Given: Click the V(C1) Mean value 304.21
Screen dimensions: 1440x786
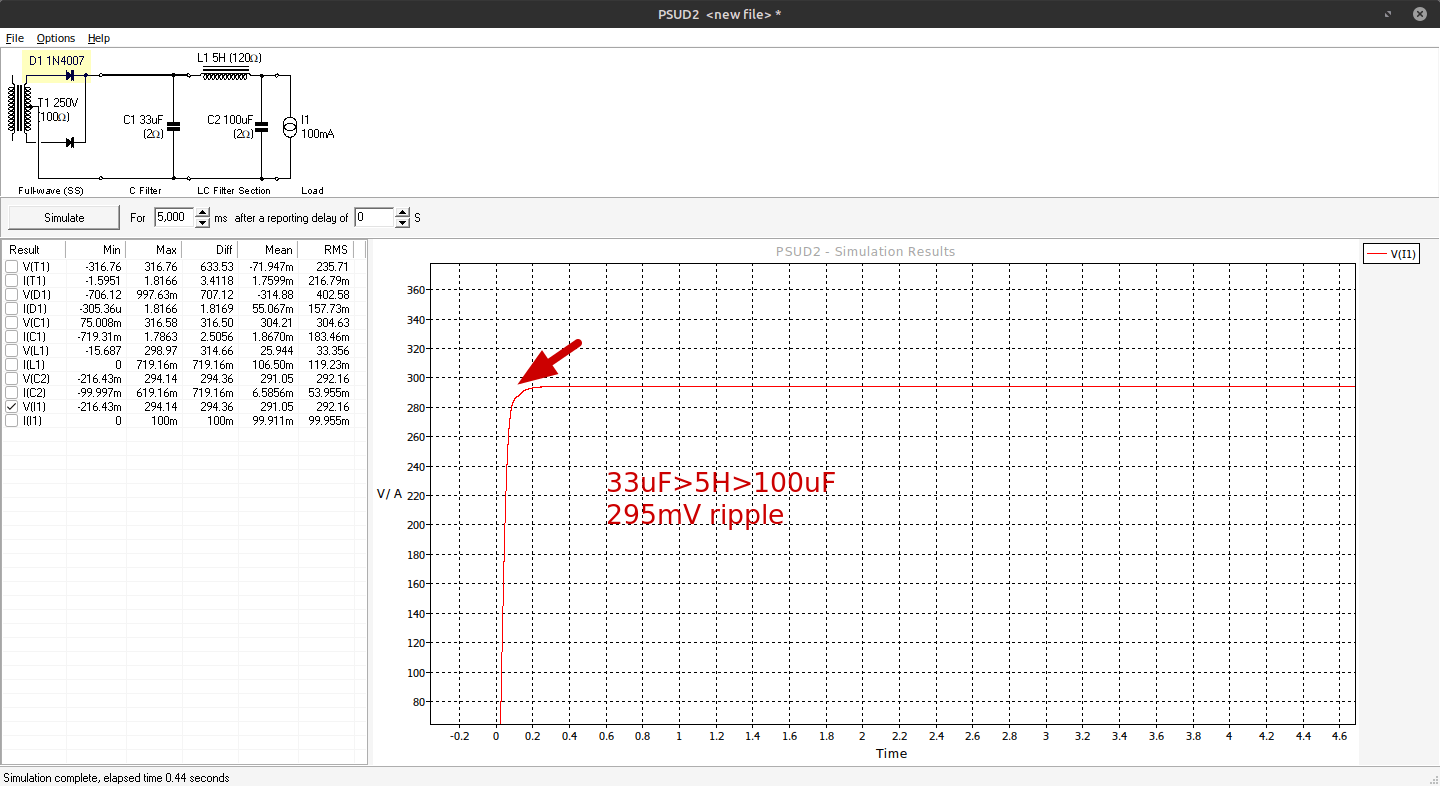Looking at the screenshot, I should [x=277, y=323].
